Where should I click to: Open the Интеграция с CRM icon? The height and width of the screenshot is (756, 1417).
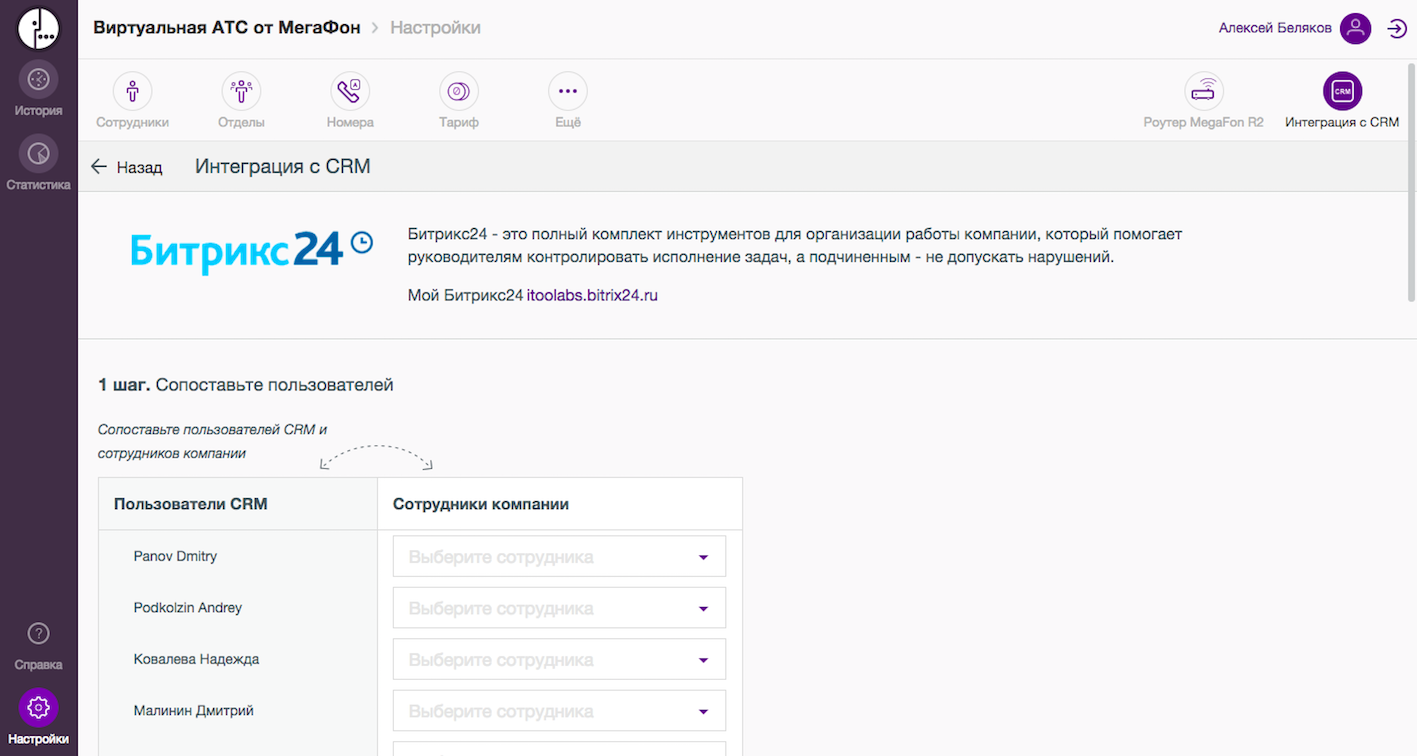click(x=1342, y=91)
